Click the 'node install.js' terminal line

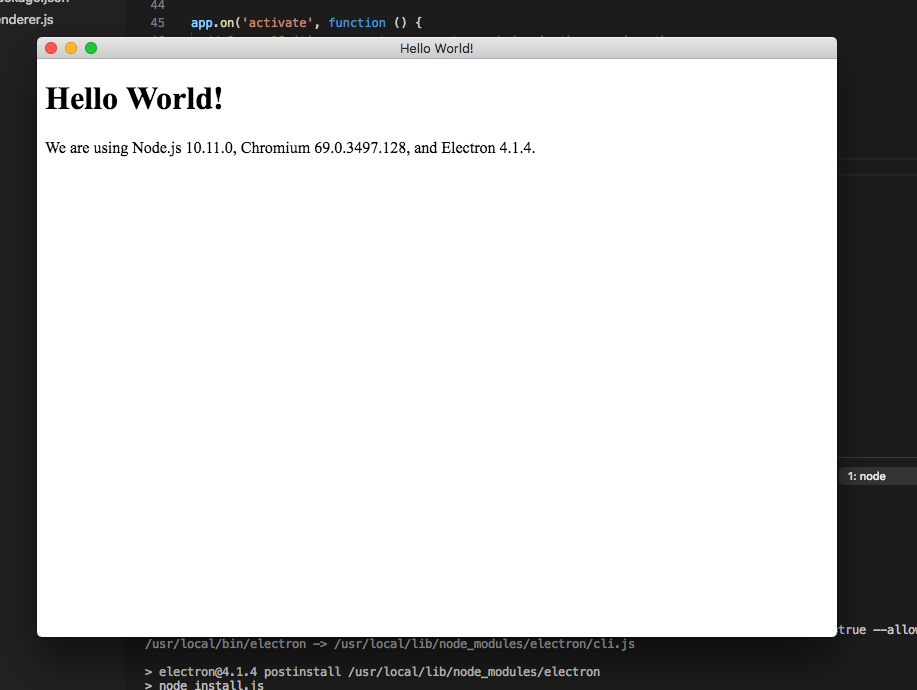[204, 685]
